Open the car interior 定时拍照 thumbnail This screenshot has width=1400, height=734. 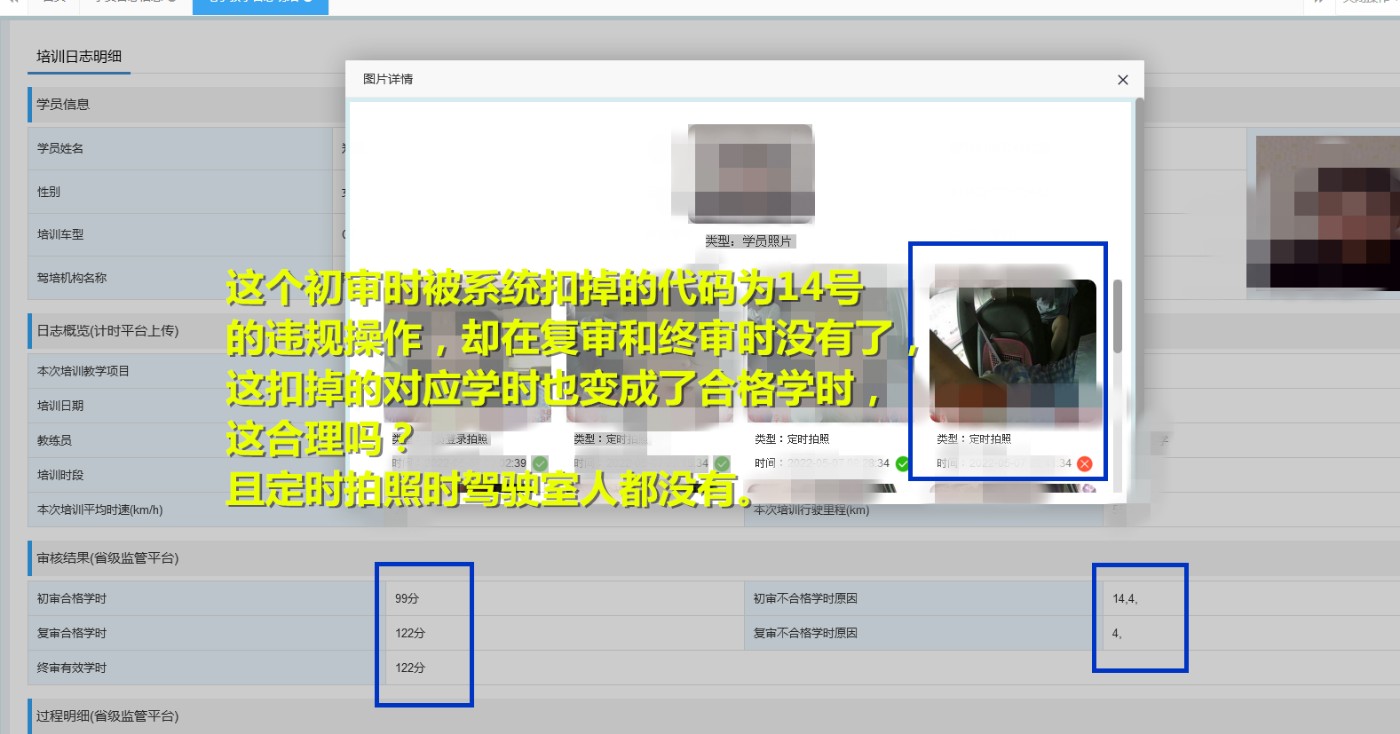(1012, 350)
